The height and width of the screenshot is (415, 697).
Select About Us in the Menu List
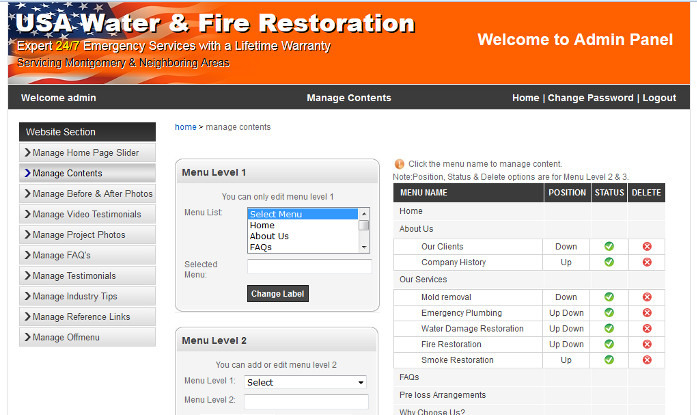tap(269, 236)
